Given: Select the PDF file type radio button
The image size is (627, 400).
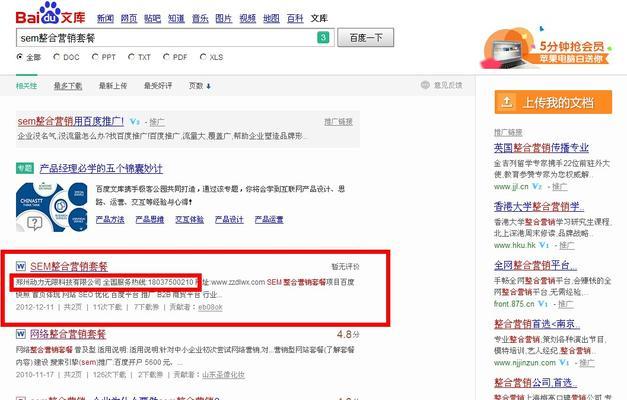Looking at the screenshot, I should pyautogui.click(x=167, y=58).
